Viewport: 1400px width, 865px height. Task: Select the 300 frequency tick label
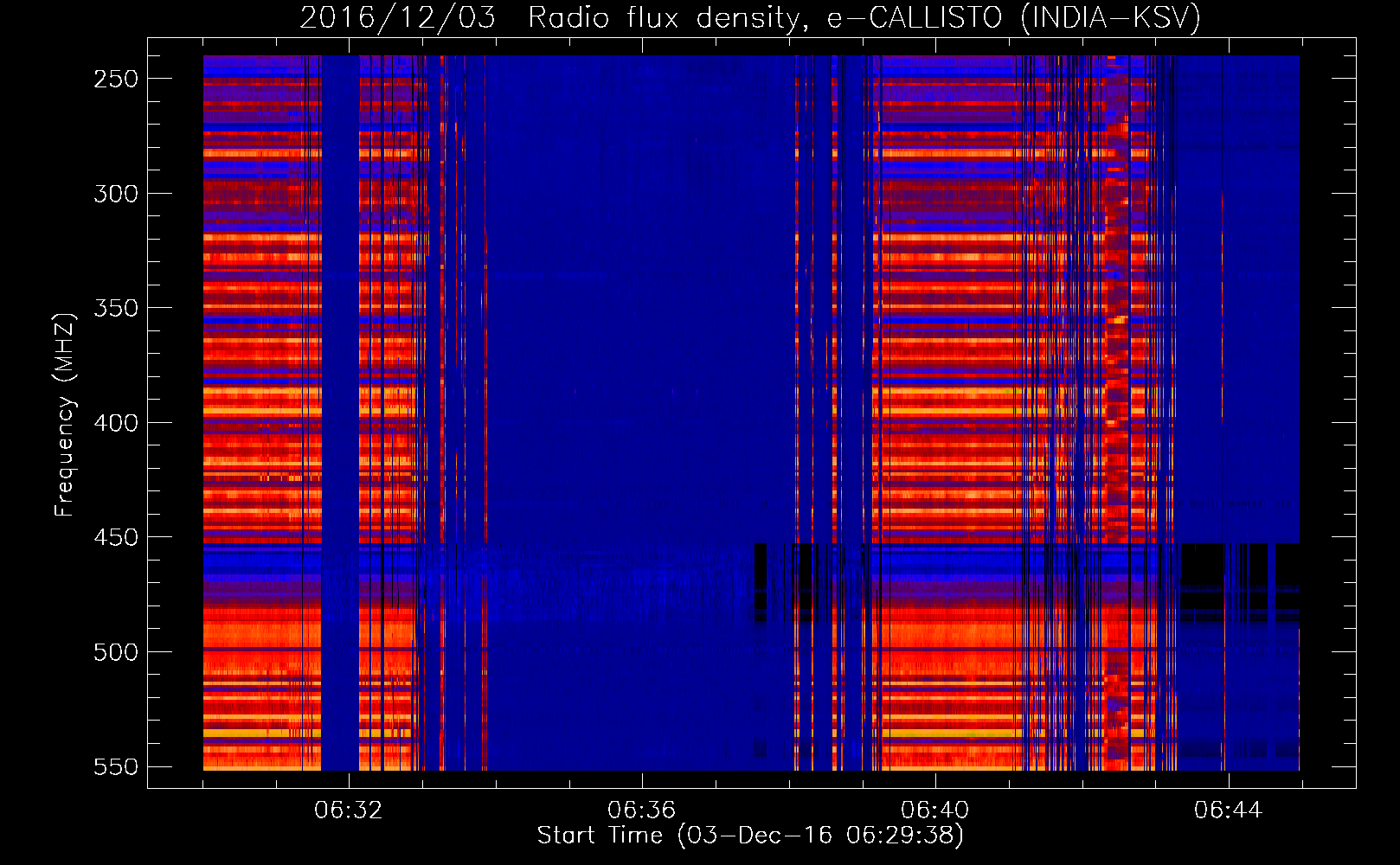pos(116,194)
